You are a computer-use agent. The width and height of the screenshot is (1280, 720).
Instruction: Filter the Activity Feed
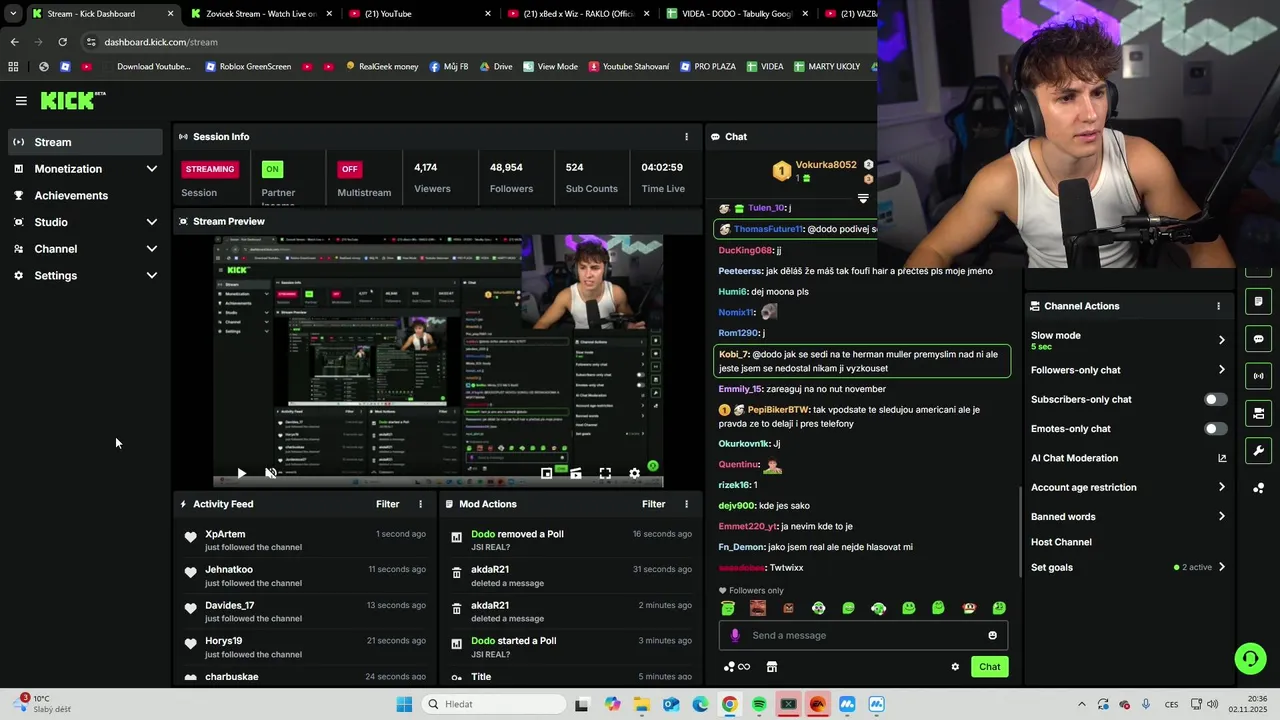[x=387, y=505]
